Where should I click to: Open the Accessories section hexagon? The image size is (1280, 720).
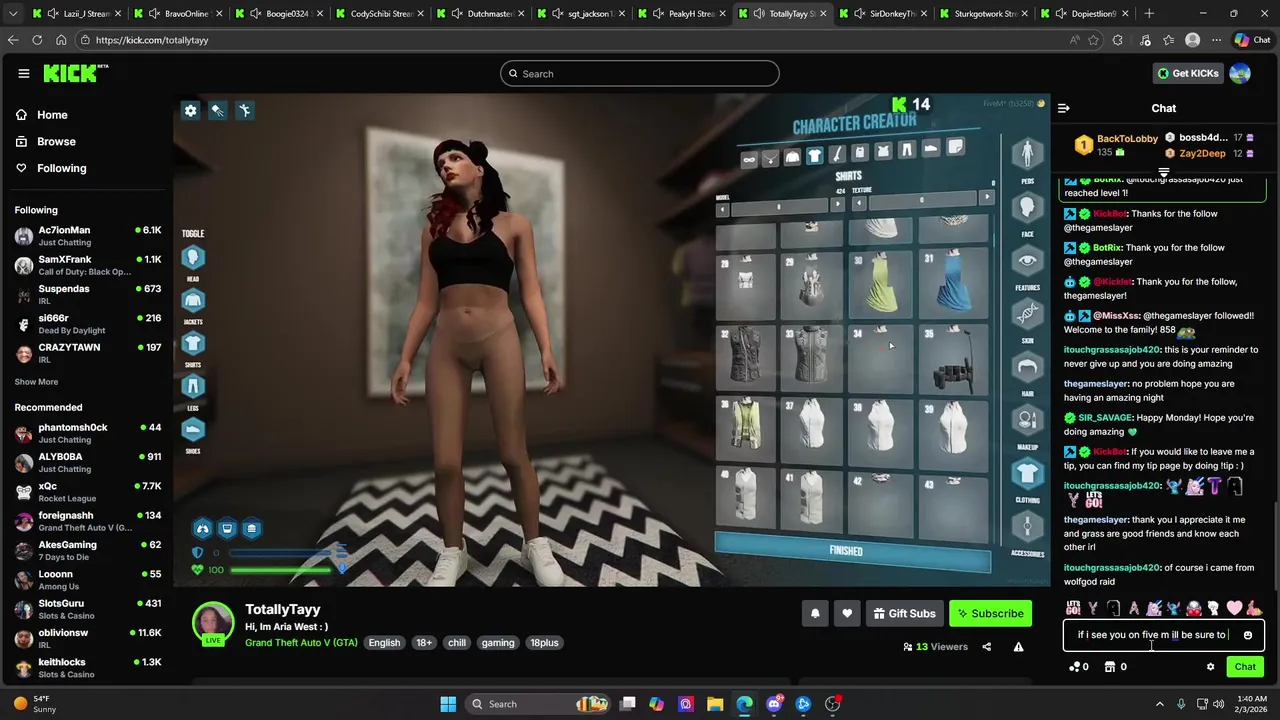1027,527
